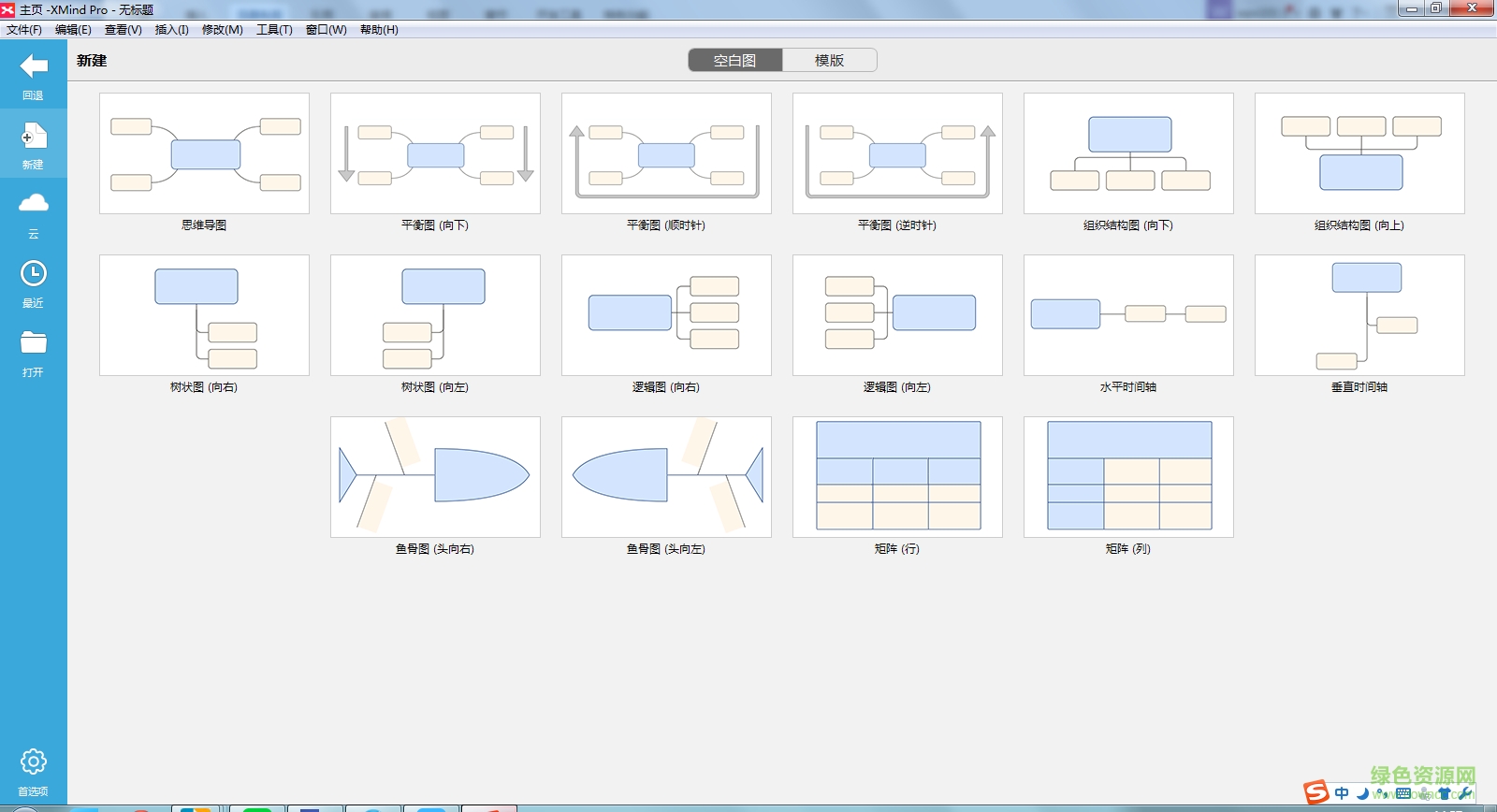Screen dimensions: 1497x812
Task: Select the 矩阵 (列) matrix template
Action: click(1128, 477)
